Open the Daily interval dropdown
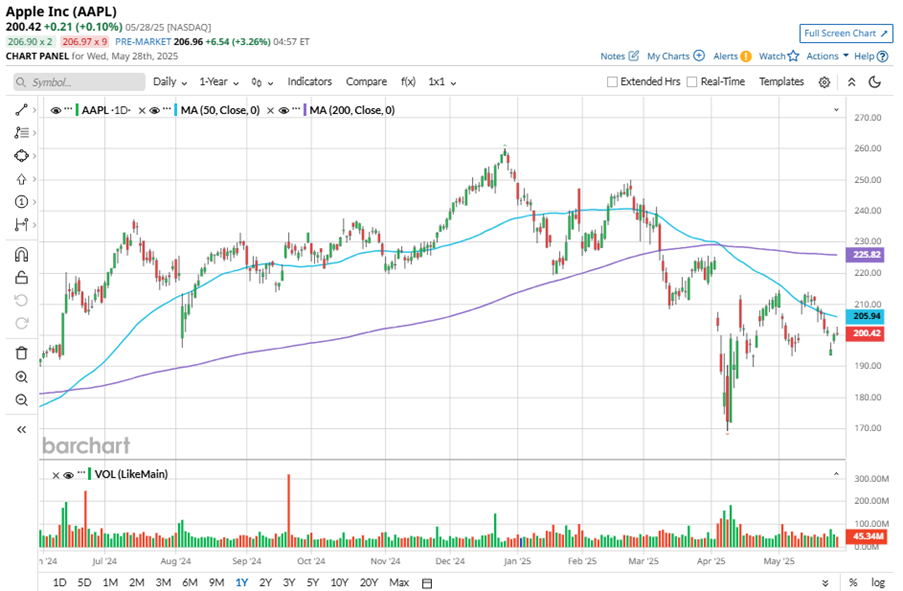The width and height of the screenshot is (903, 591). tap(169, 82)
